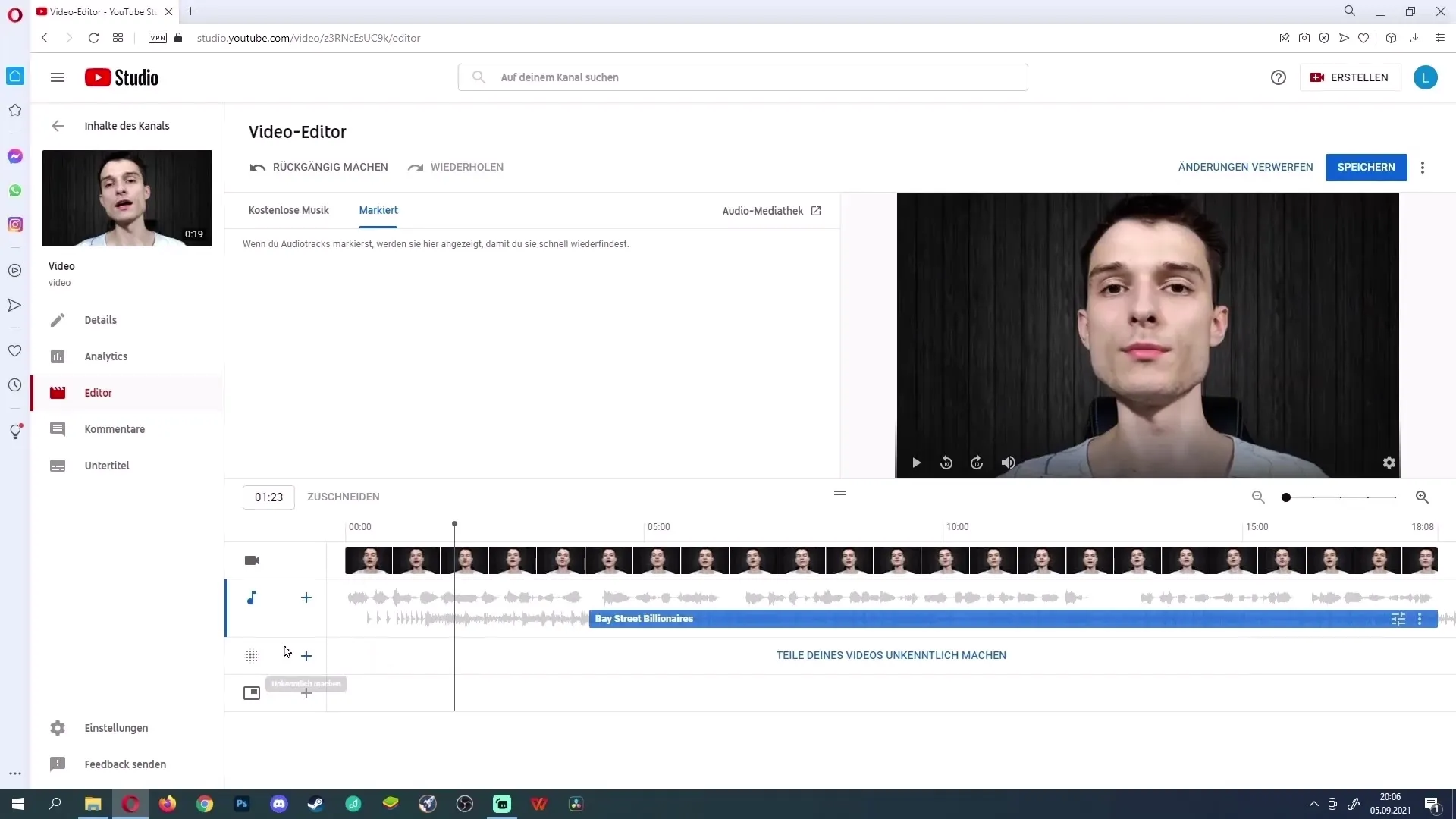
Task: Open the YouTube Studio hamburger menu
Action: (58, 77)
